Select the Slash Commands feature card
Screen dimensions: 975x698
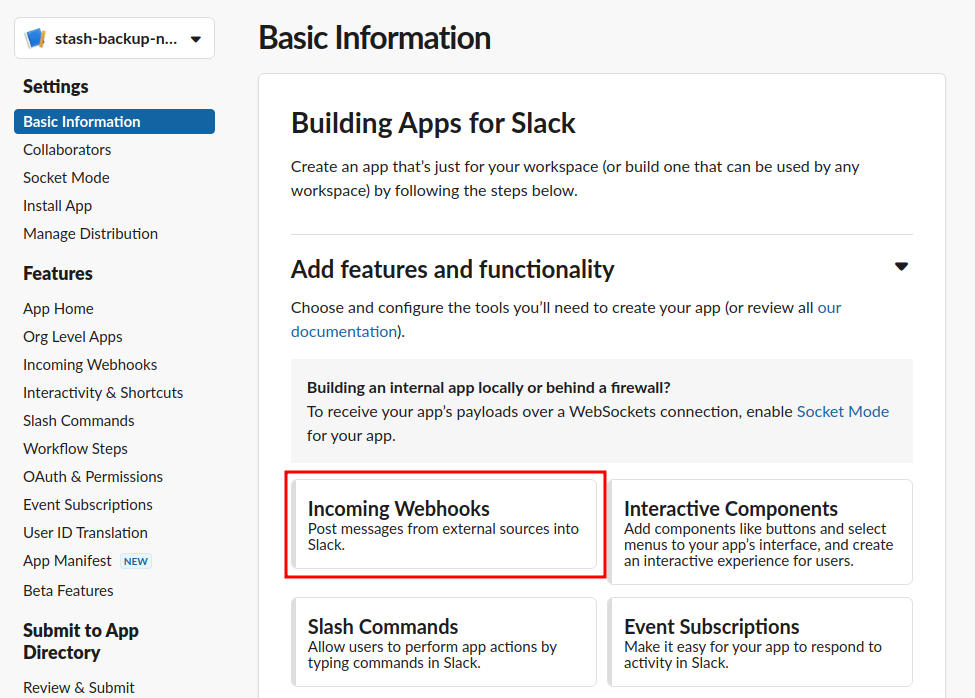point(445,642)
